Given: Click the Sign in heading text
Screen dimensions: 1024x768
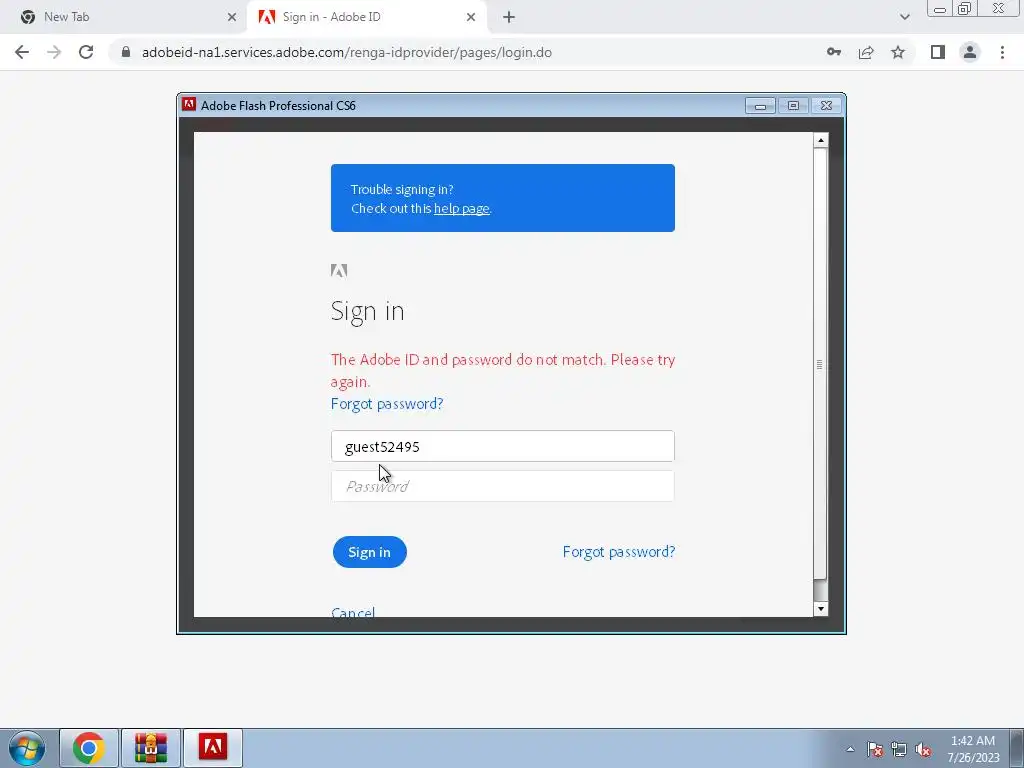Looking at the screenshot, I should (367, 312).
